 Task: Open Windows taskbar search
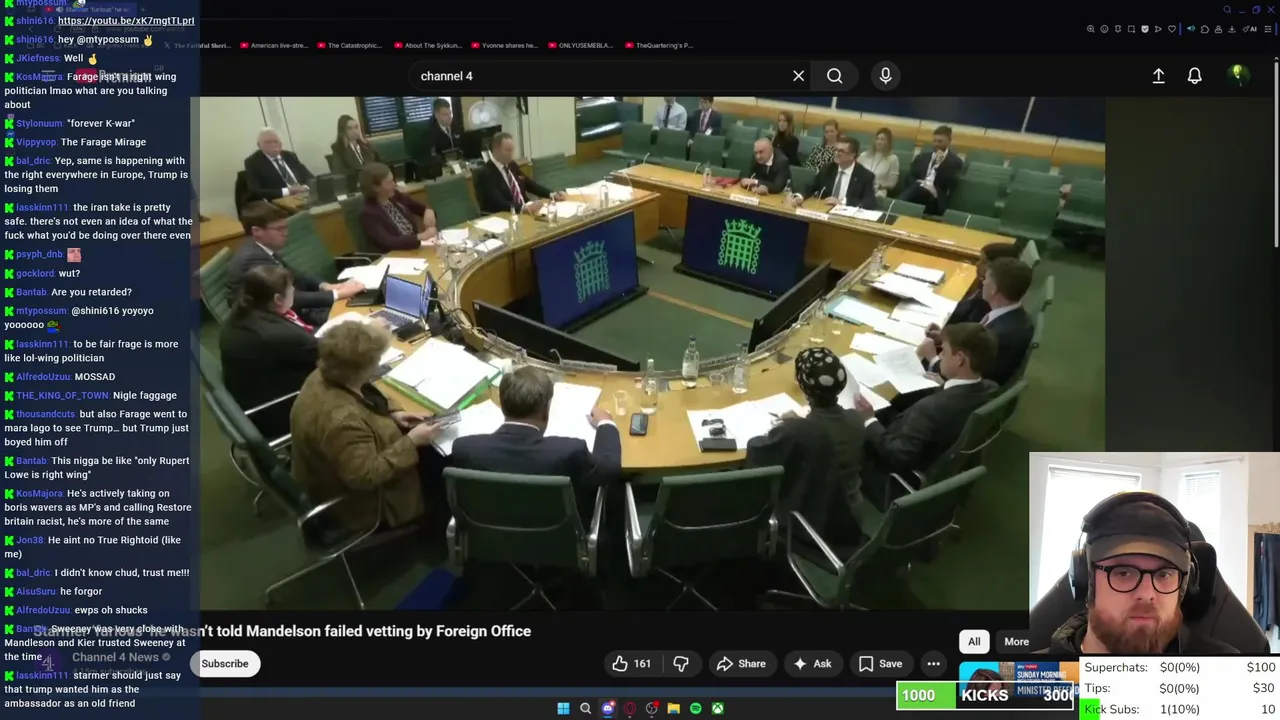coord(585,708)
